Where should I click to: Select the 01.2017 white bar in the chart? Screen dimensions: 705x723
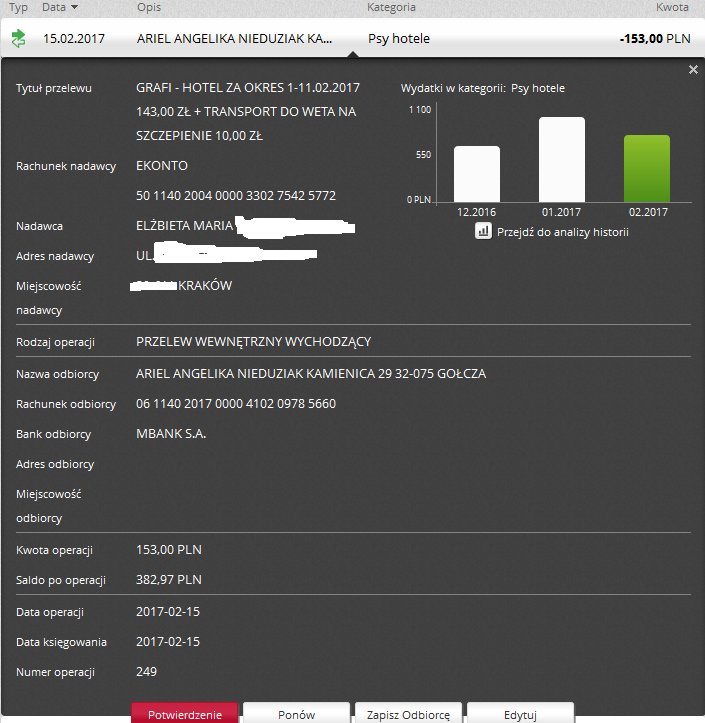562,159
